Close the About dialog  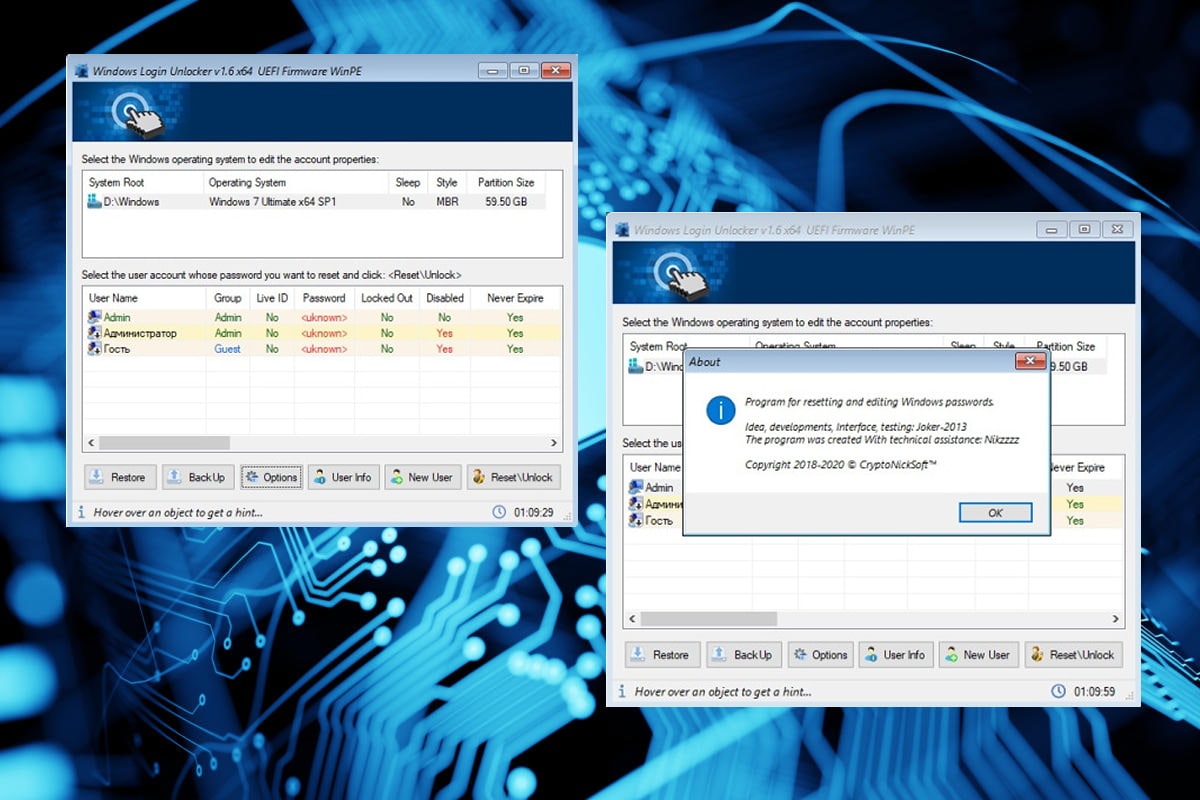coord(1030,361)
